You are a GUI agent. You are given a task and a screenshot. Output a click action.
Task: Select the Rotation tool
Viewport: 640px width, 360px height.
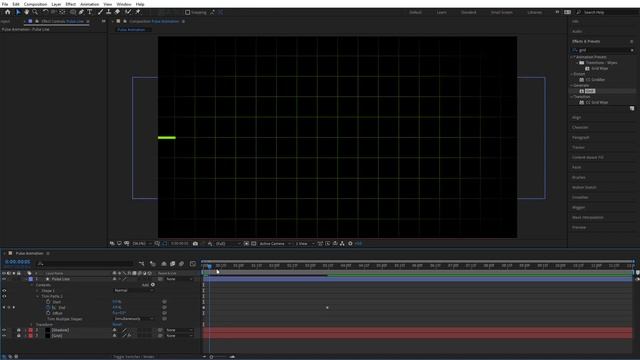pyautogui.click(x=45, y=12)
